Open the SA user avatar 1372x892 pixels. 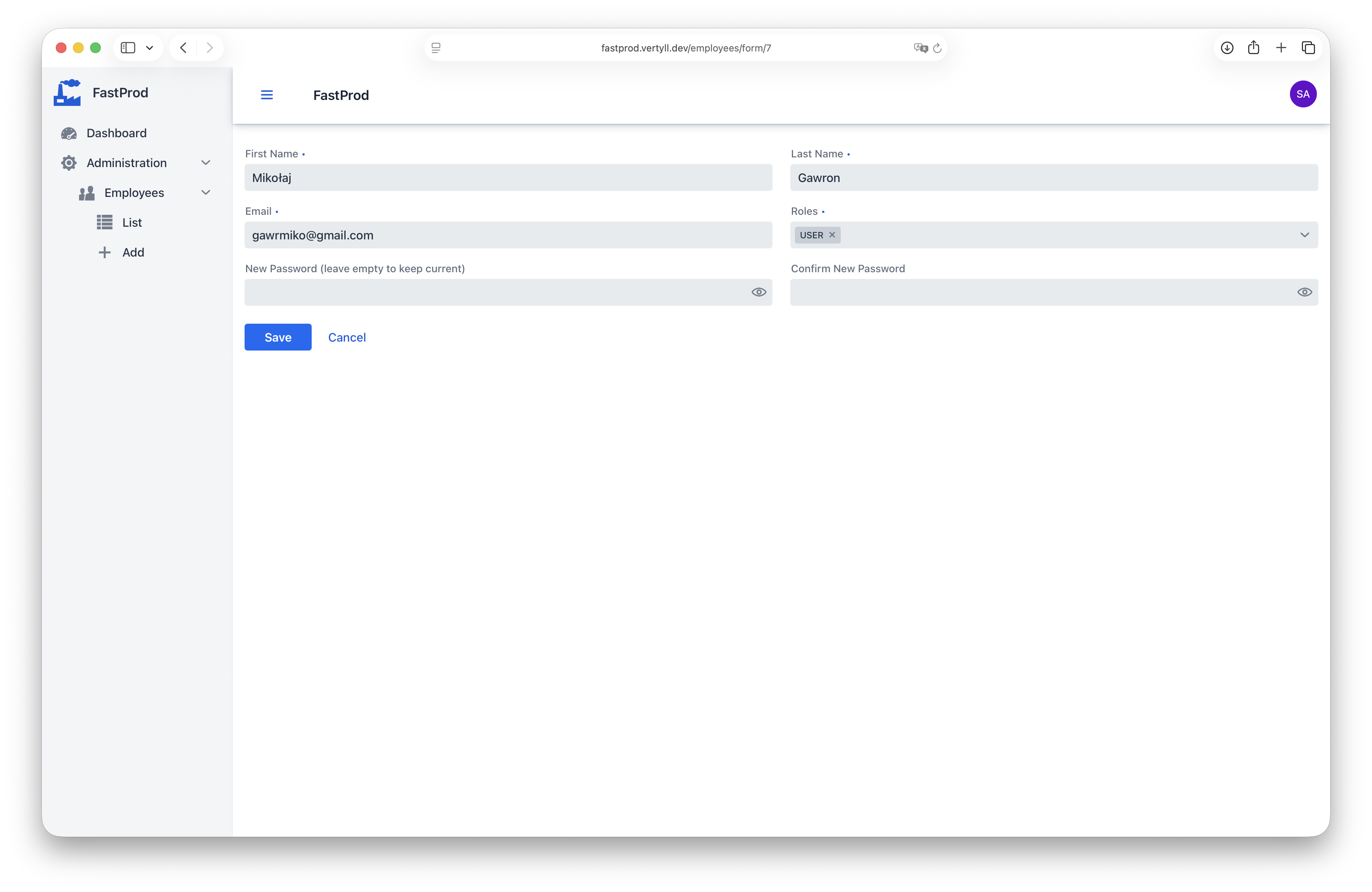coord(1302,95)
